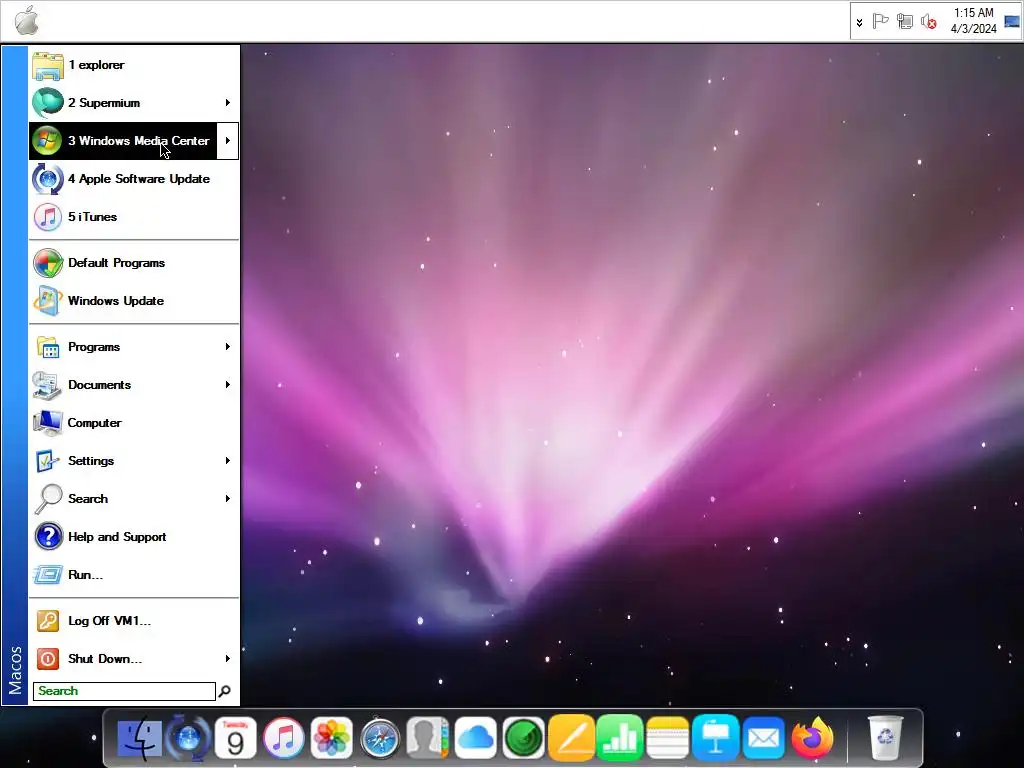1024x768 pixels.
Task: Click the show desktop icon beside clock
Action: tap(1012, 22)
